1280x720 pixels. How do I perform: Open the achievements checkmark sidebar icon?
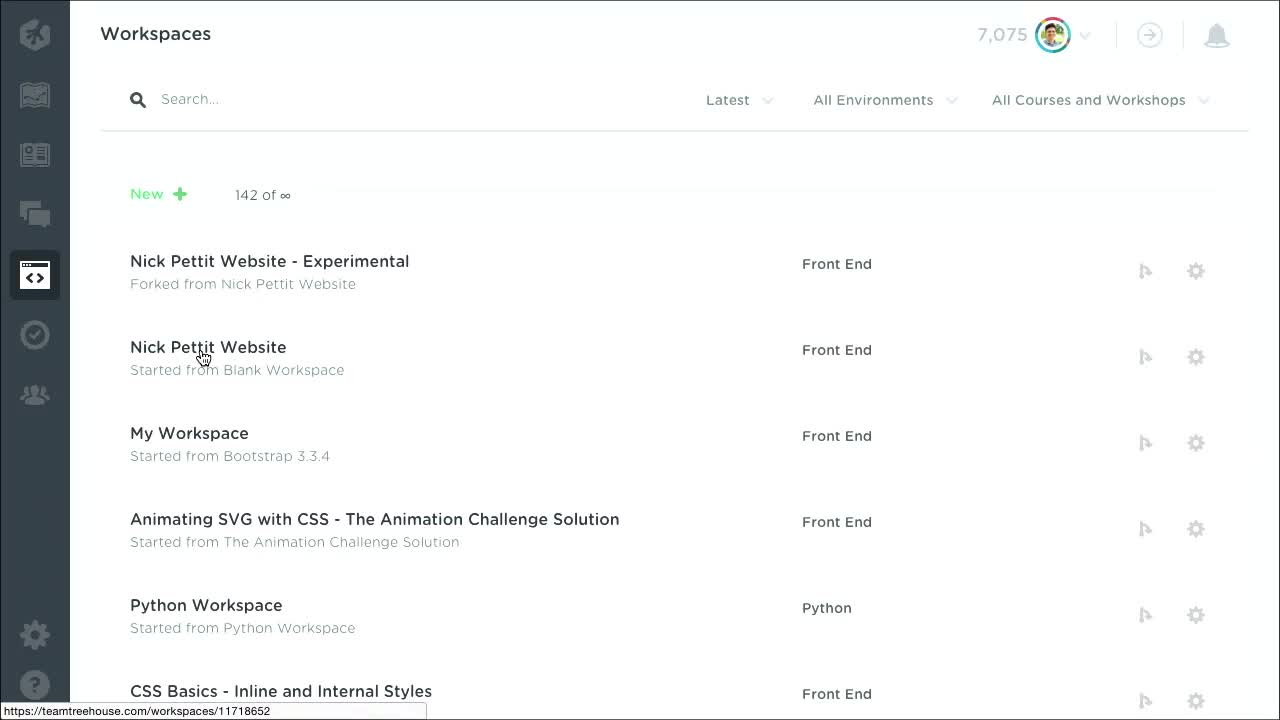click(35, 334)
